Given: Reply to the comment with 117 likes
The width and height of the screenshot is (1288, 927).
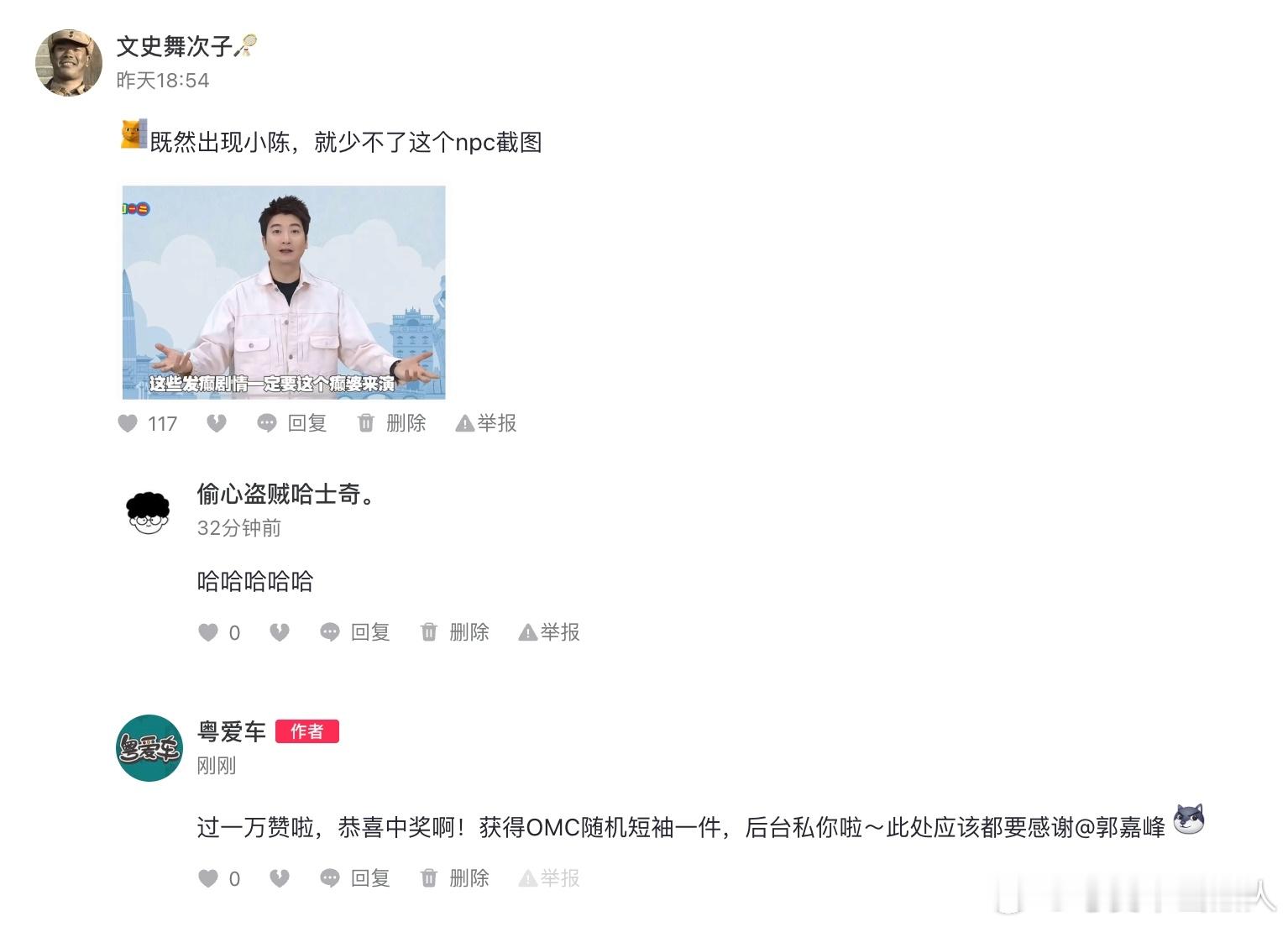Looking at the screenshot, I should pyautogui.click(x=291, y=423).
